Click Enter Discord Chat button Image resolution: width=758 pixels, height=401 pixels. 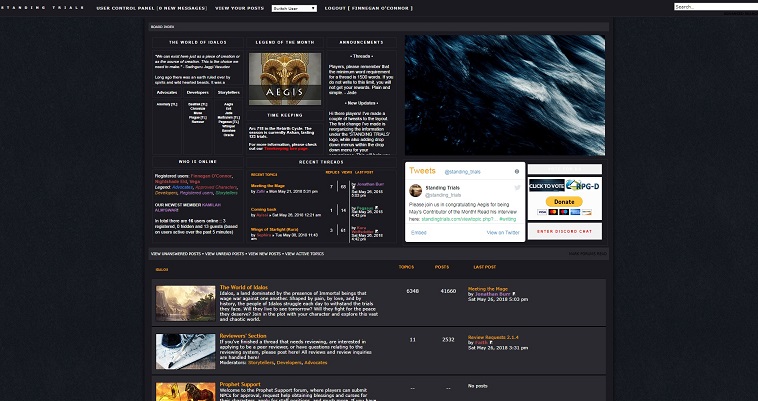[565, 231]
